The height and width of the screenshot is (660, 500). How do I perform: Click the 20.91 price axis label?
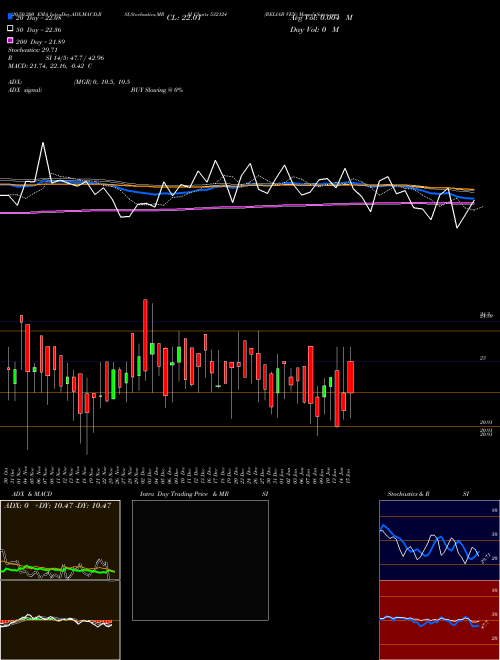pos(486,422)
